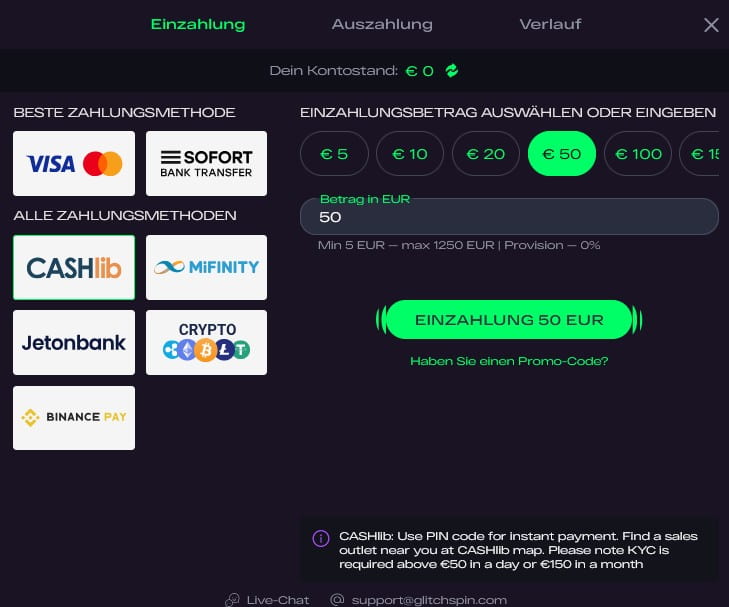The height and width of the screenshot is (607, 729).
Task: Select the € 10 deposit amount
Action: (x=410, y=153)
